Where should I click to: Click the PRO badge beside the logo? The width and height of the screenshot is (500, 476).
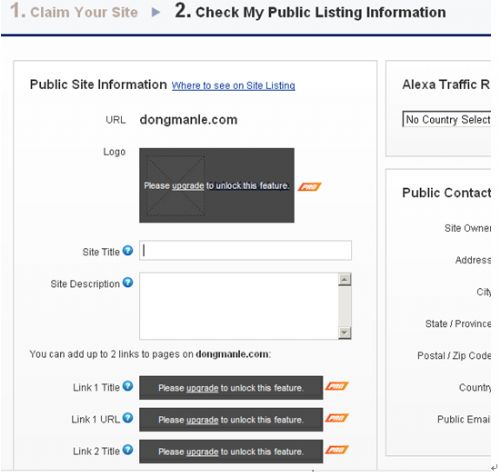point(310,187)
